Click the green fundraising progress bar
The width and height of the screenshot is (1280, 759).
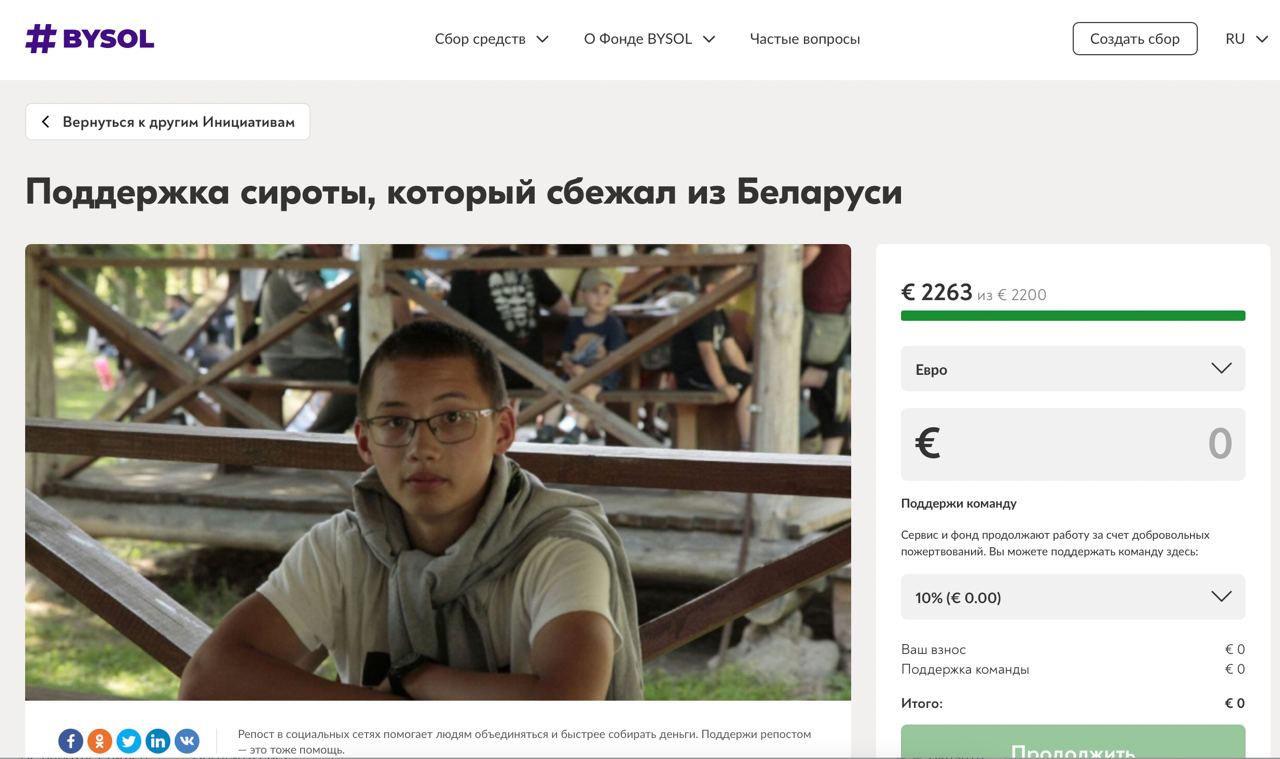[1073, 316]
